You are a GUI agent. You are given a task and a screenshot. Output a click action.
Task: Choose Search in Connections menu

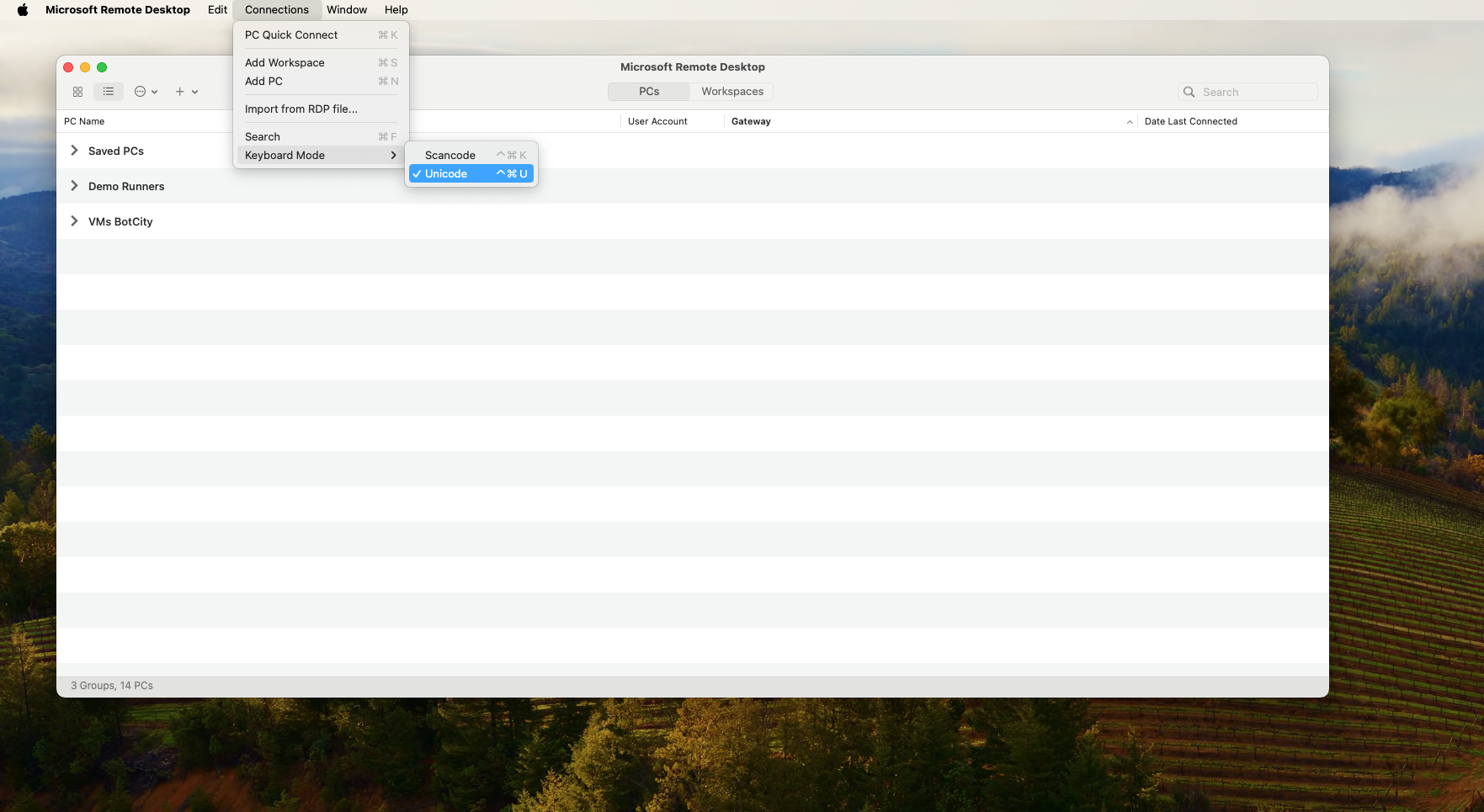coord(321,136)
